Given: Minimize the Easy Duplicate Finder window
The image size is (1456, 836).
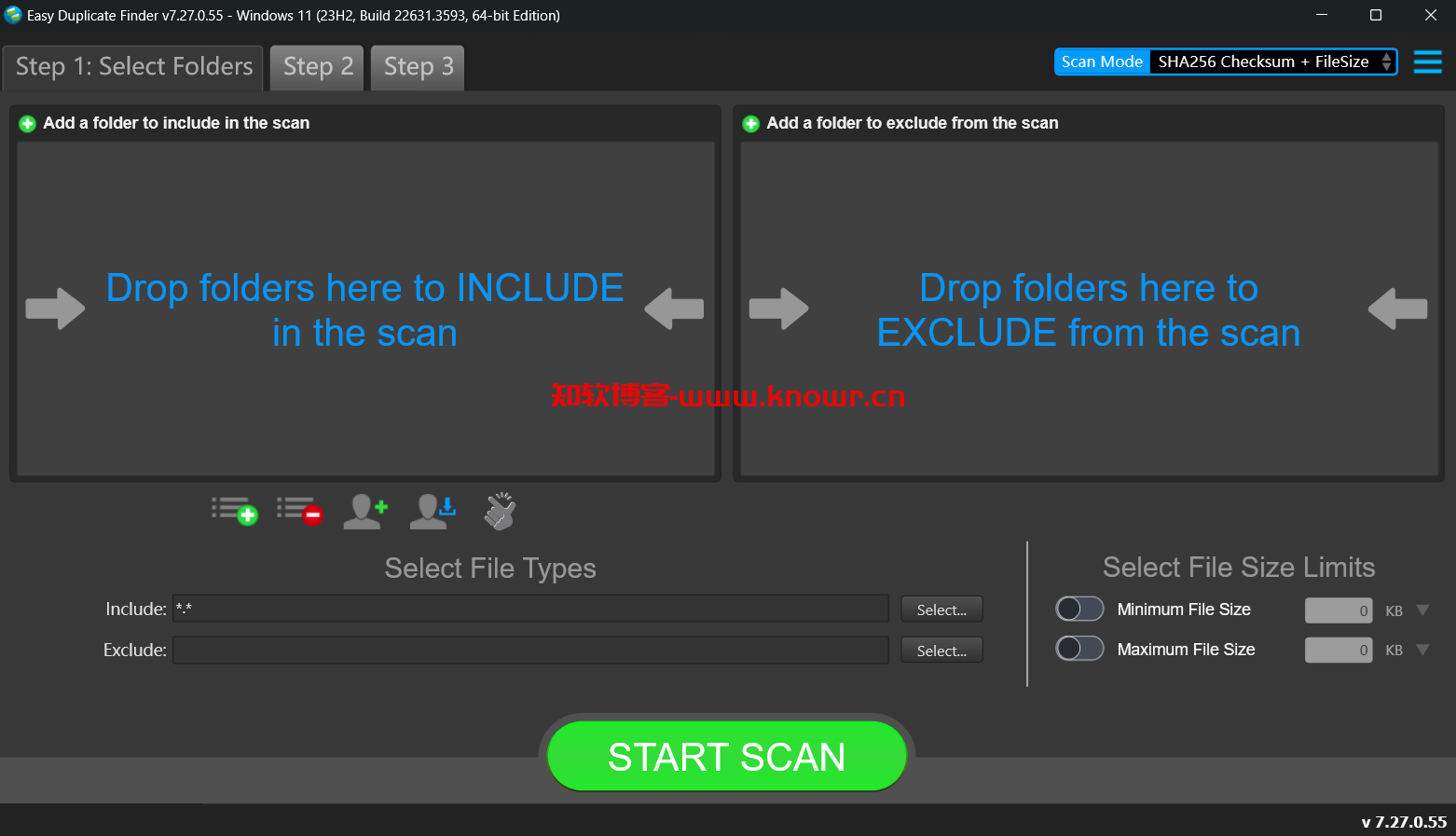Looking at the screenshot, I should pos(1322,15).
